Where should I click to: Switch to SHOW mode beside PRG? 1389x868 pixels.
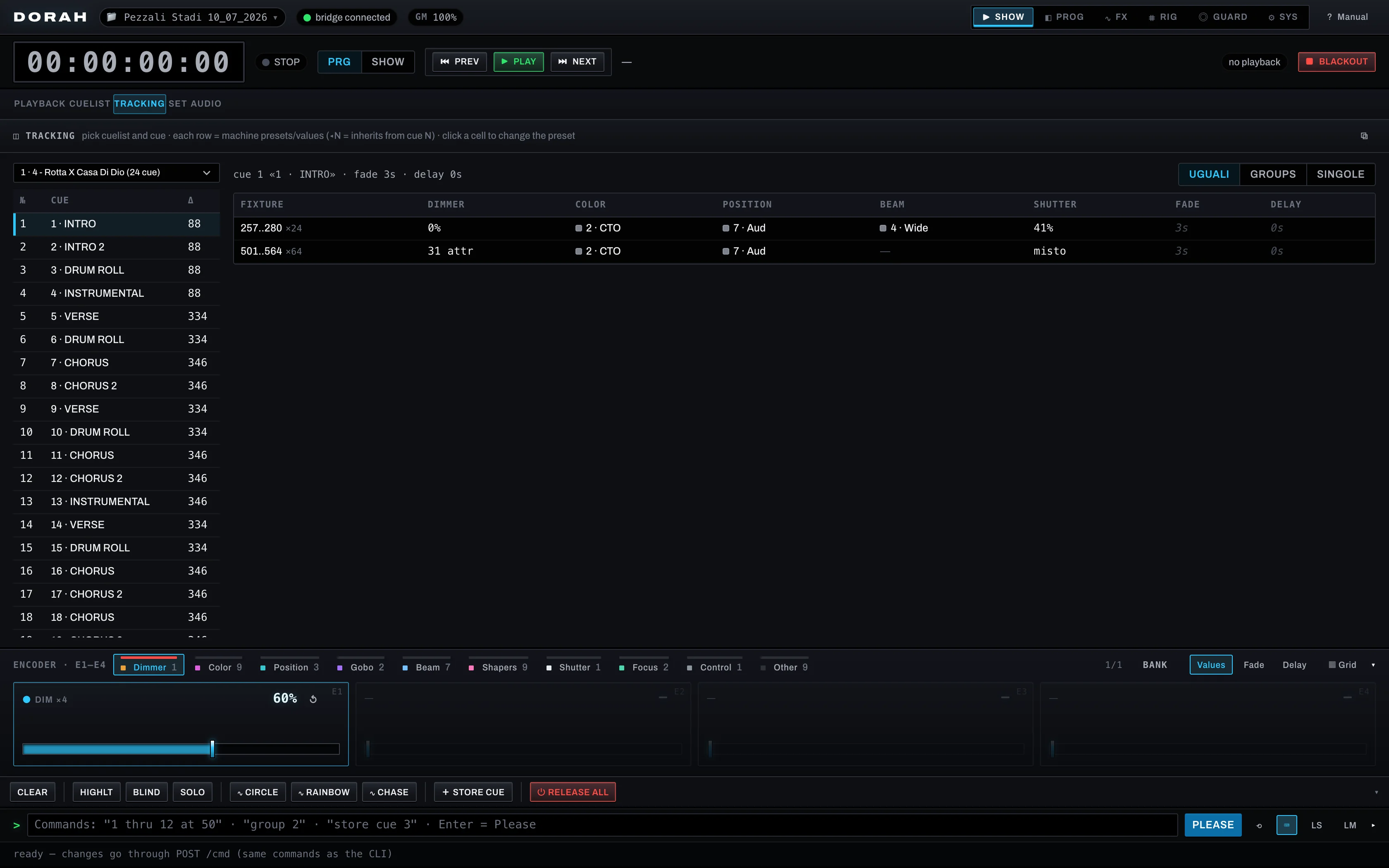pyautogui.click(x=388, y=62)
